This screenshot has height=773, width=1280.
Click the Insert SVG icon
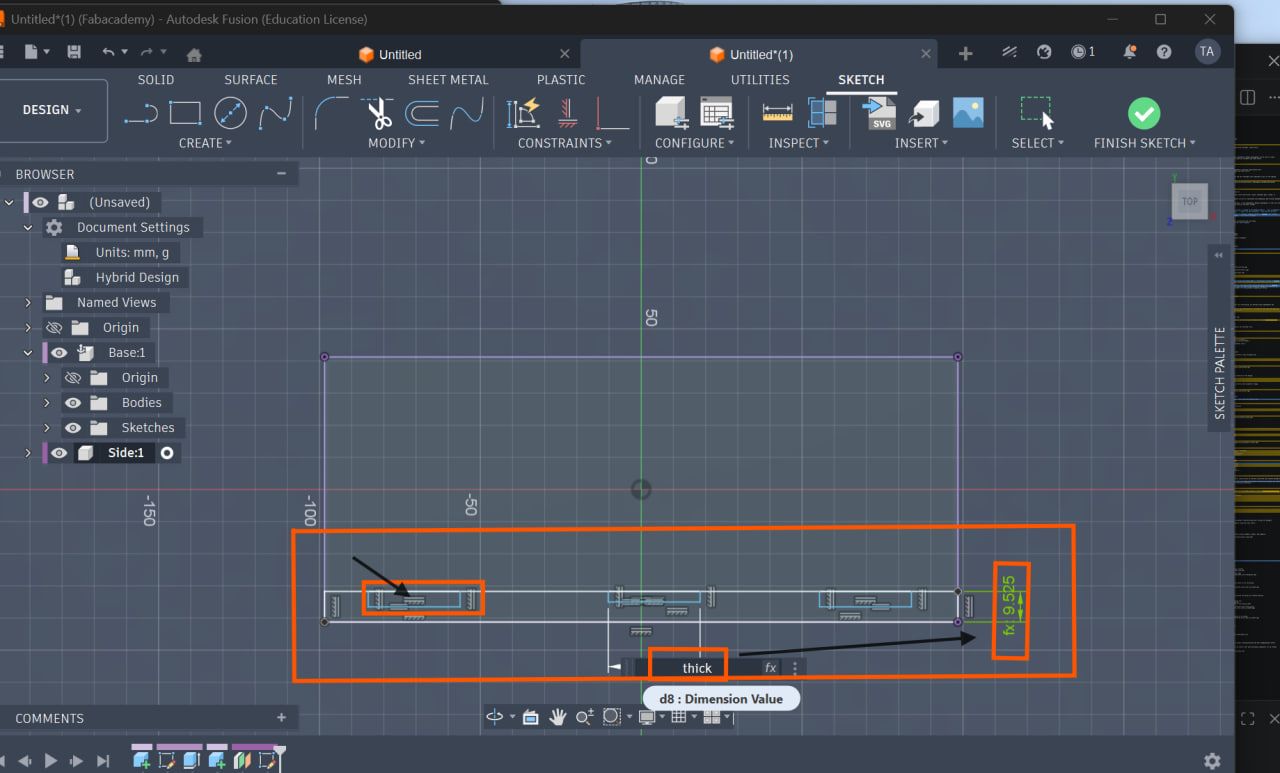coord(880,113)
